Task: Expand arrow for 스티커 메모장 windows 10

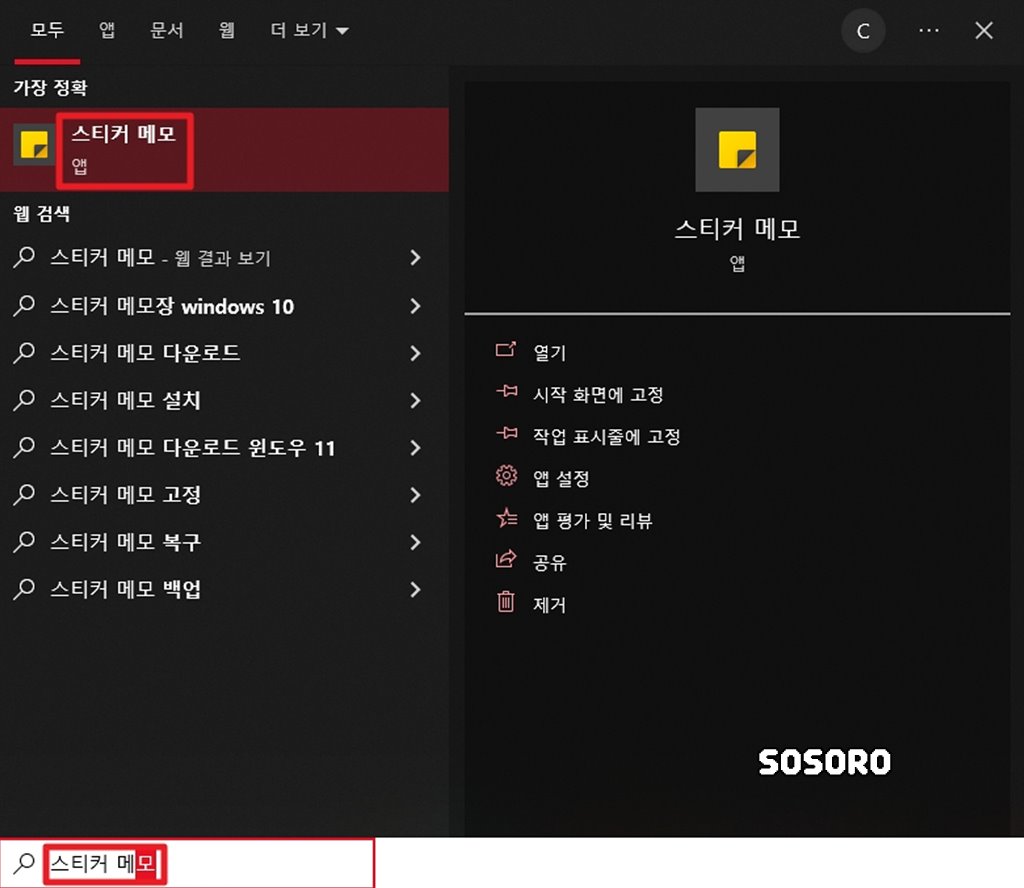Action: (x=415, y=306)
